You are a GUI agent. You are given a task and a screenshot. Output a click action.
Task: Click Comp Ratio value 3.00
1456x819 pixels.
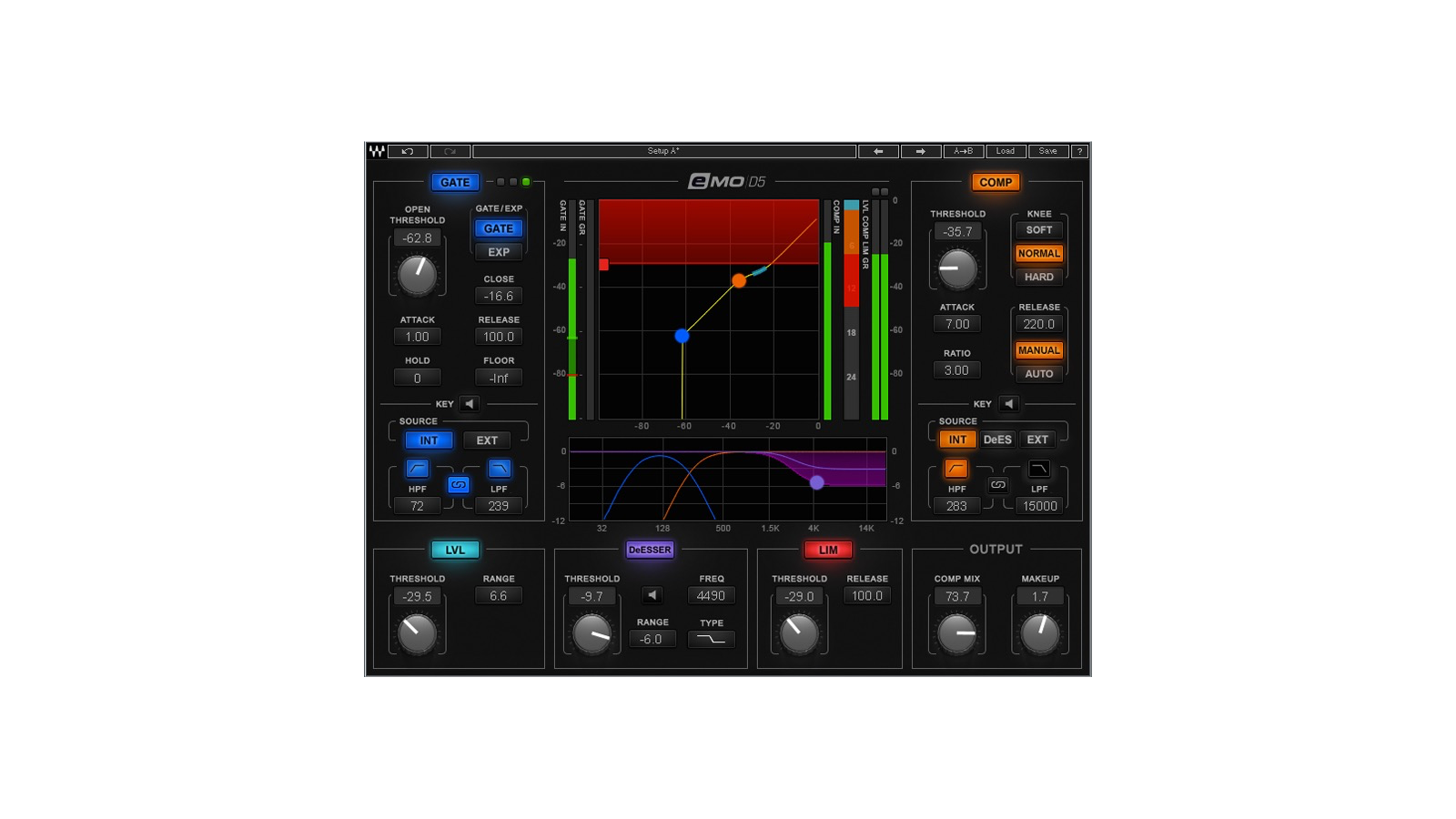pyautogui.click(x=957, y=370)
